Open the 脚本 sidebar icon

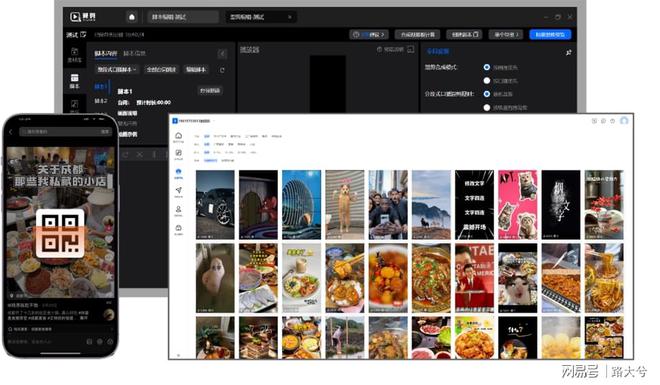tap(75, 81)
